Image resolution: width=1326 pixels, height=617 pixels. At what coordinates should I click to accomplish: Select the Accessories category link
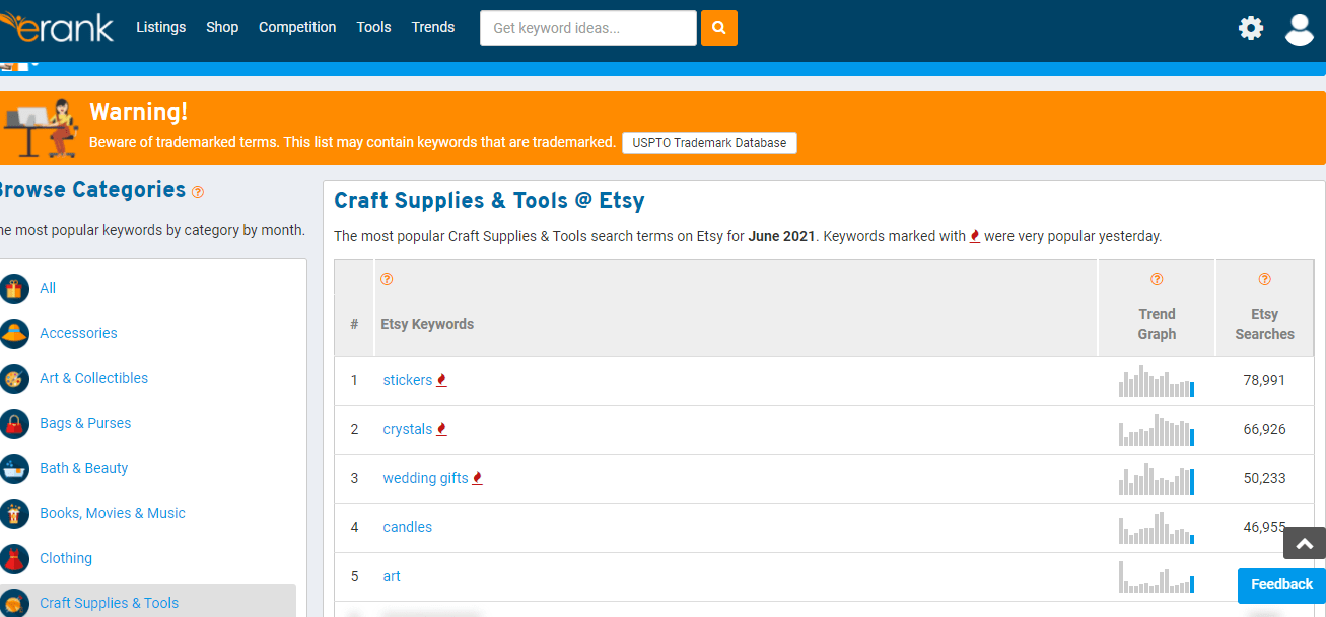coord(79,333)
